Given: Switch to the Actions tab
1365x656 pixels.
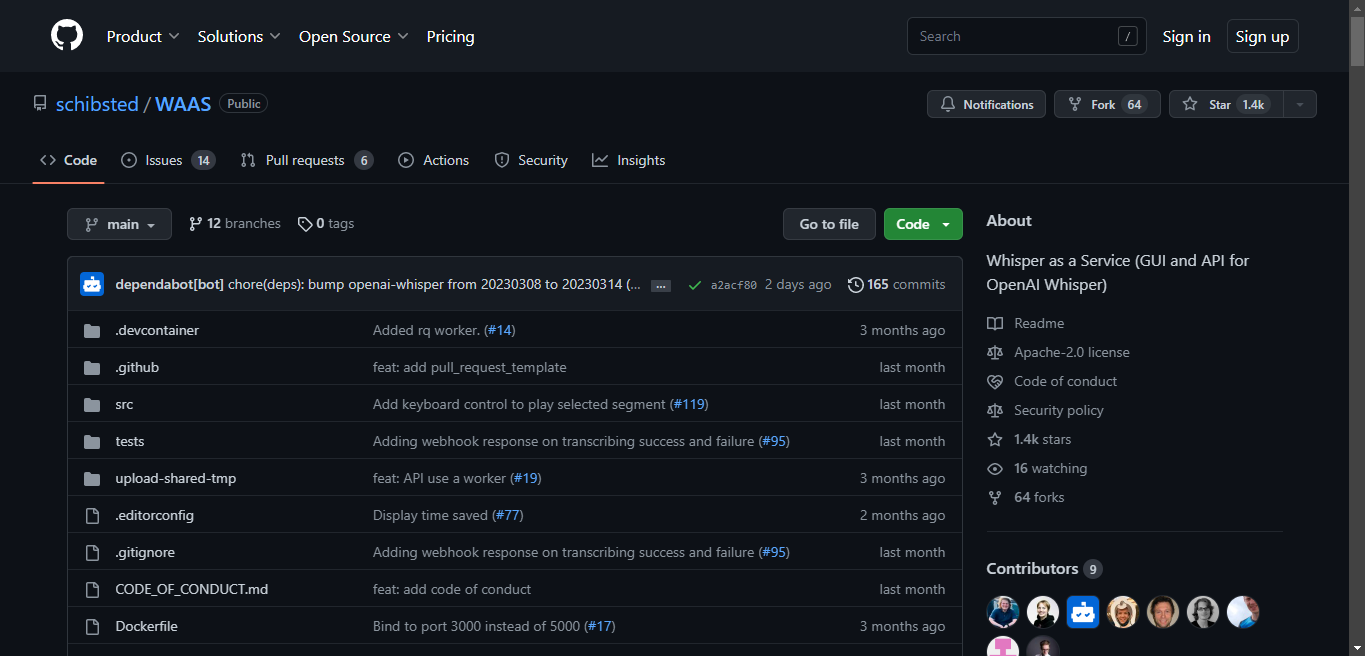Looking at the screenshot, I should 433,160.
